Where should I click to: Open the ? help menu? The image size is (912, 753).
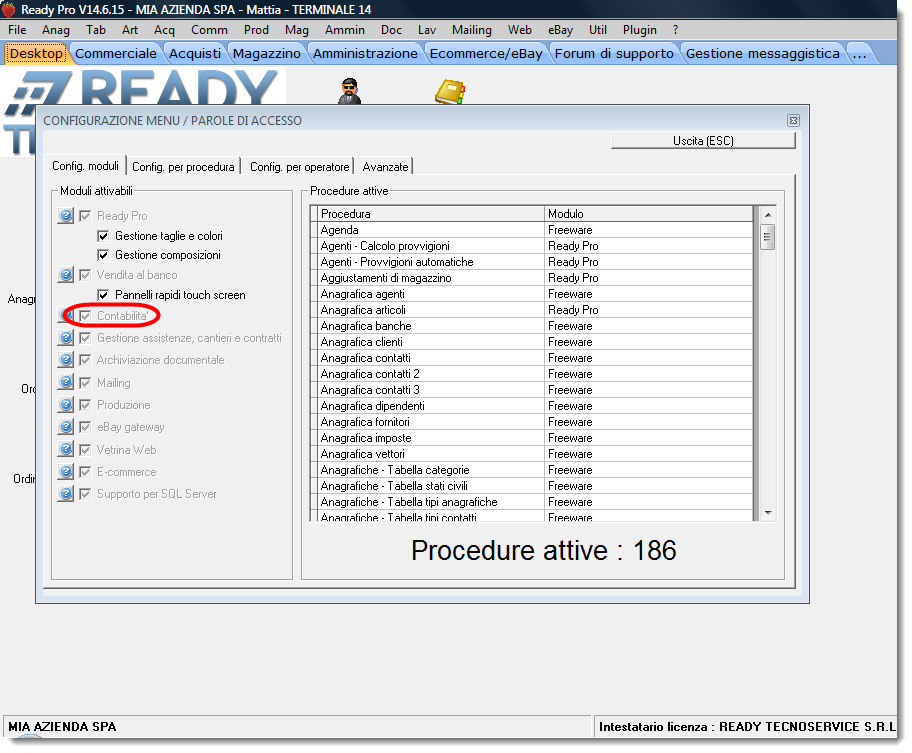click(x=675, y=30)
